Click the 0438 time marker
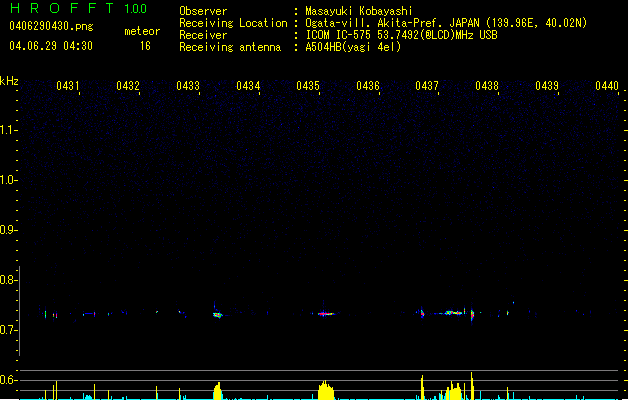This screenshot has width=629, height=400. click(487, 85)
